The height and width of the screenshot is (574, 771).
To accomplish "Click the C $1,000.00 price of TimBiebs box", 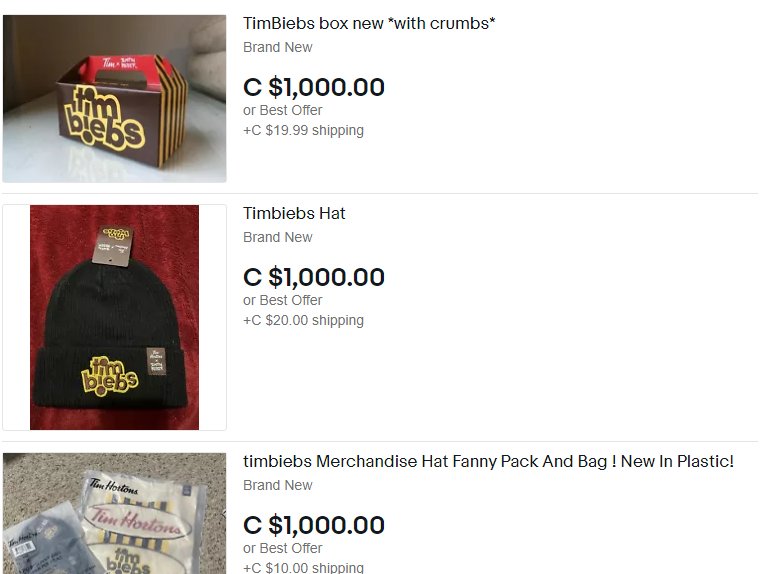I will [314, 87].
